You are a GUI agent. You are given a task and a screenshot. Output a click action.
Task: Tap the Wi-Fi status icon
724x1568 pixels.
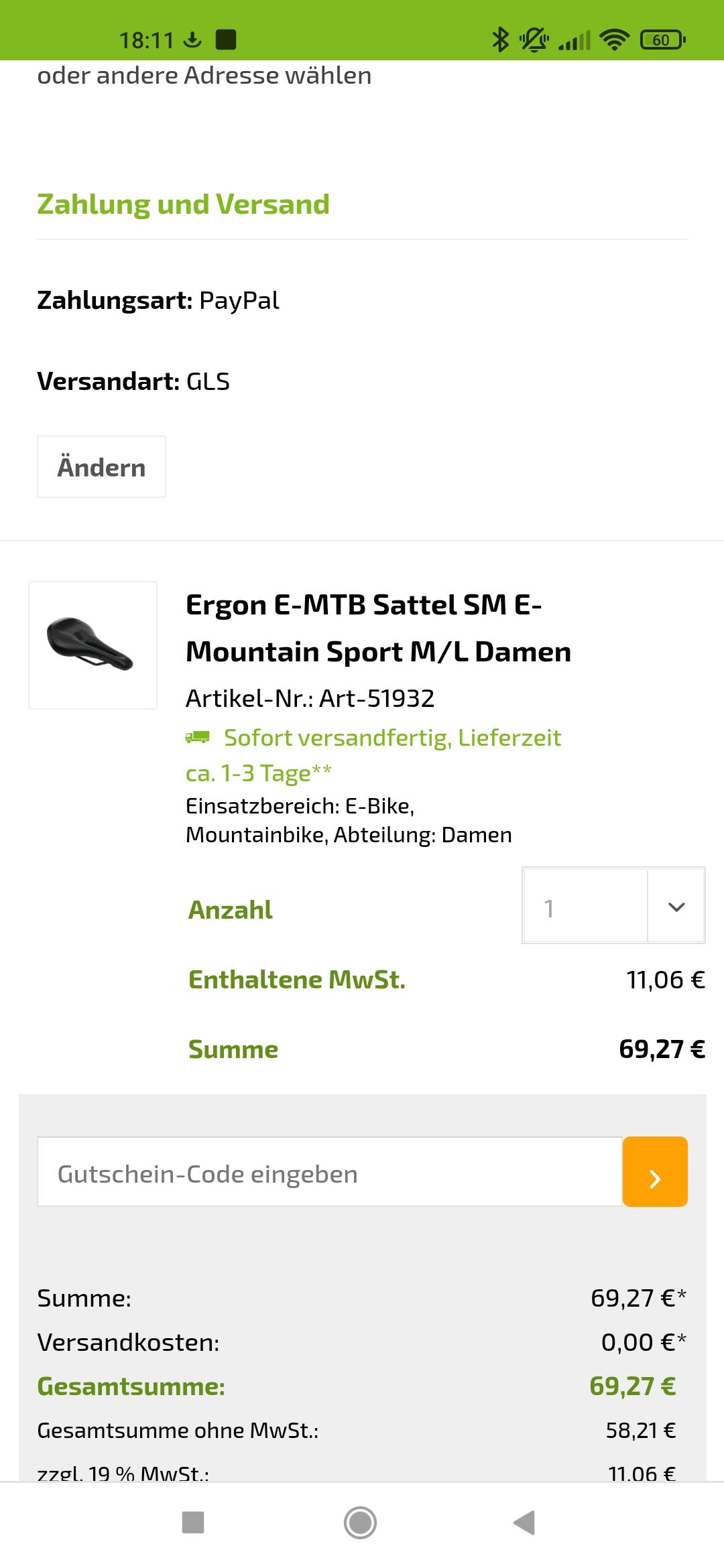click(614, 40)
